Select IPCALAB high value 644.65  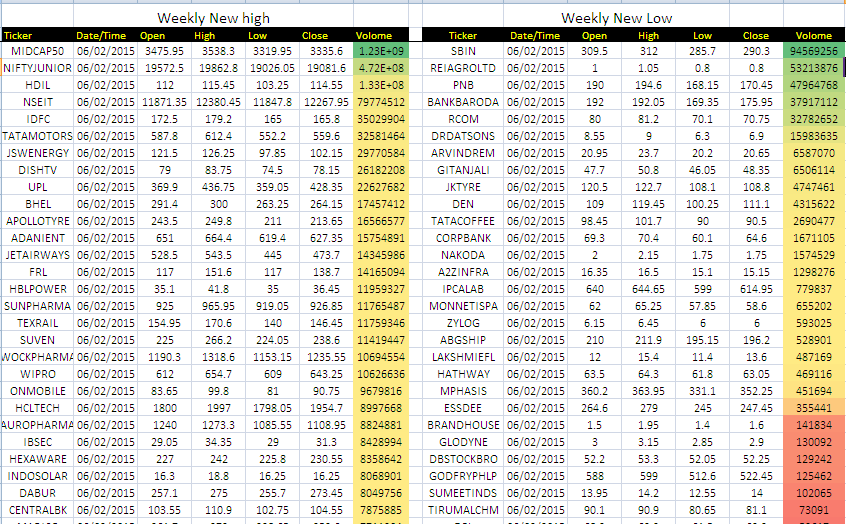(649, 289)
